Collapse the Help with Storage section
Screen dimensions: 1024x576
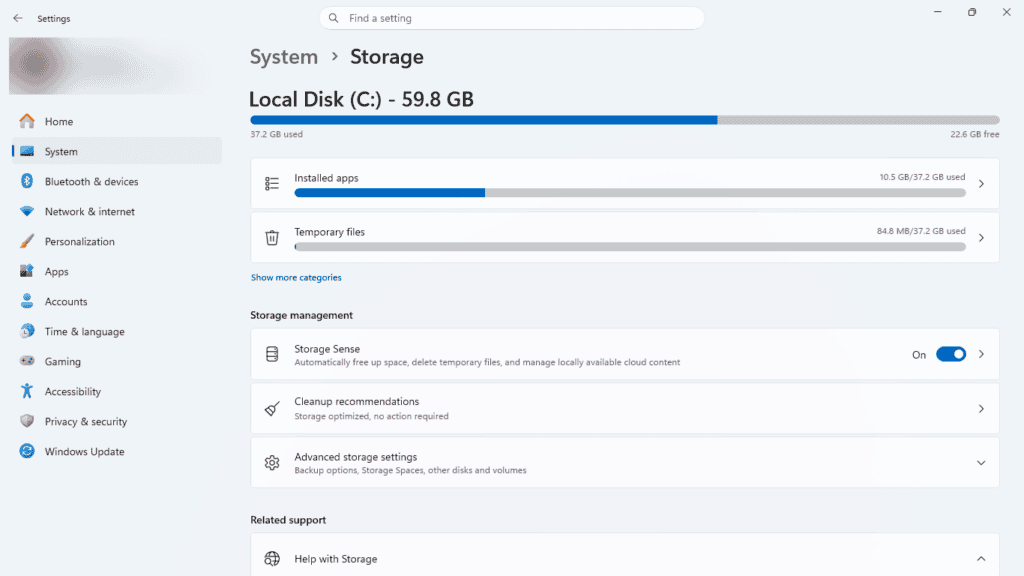click(981, 558)
